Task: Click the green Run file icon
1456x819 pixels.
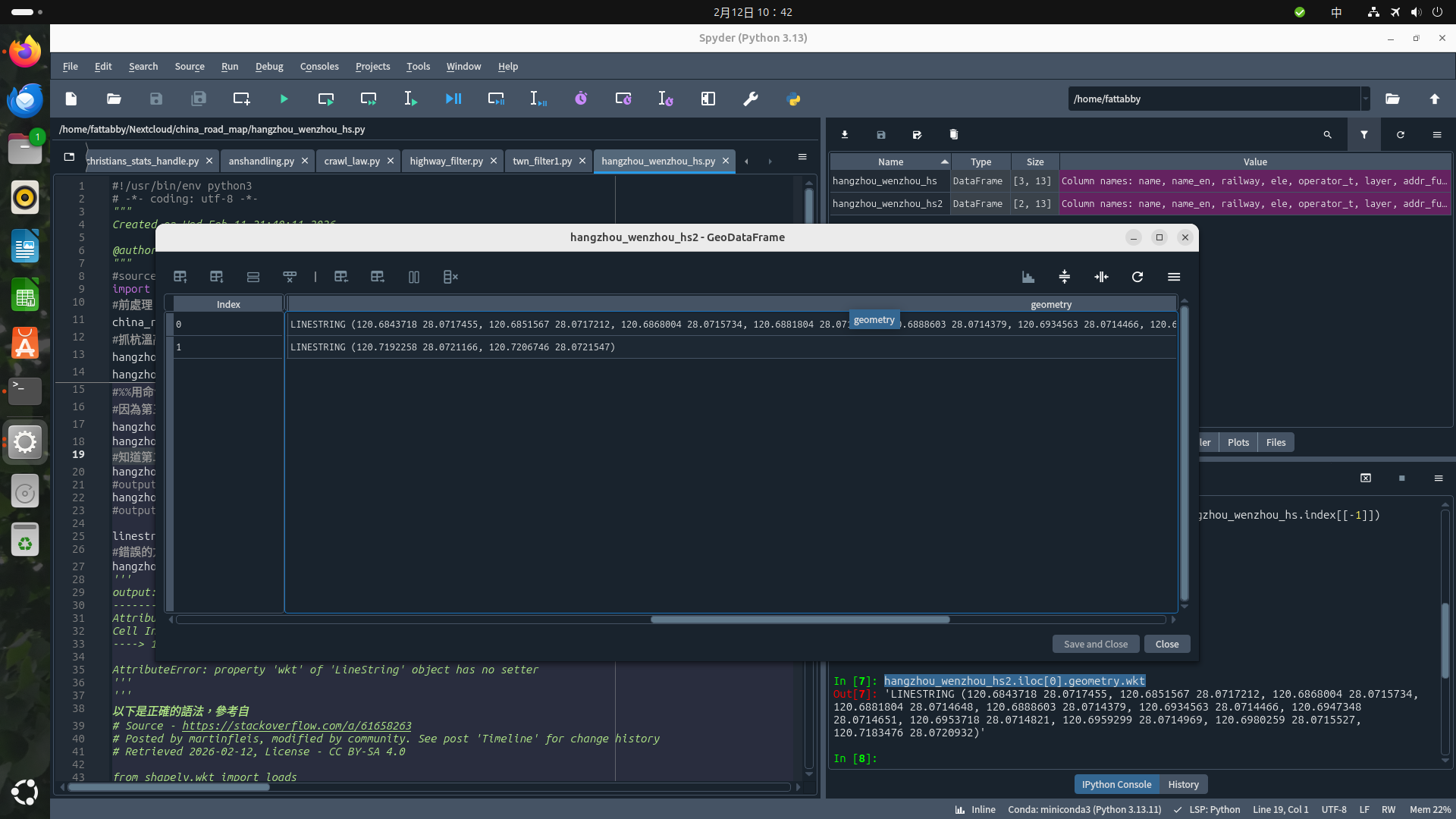Action: [x=284, y=99]
